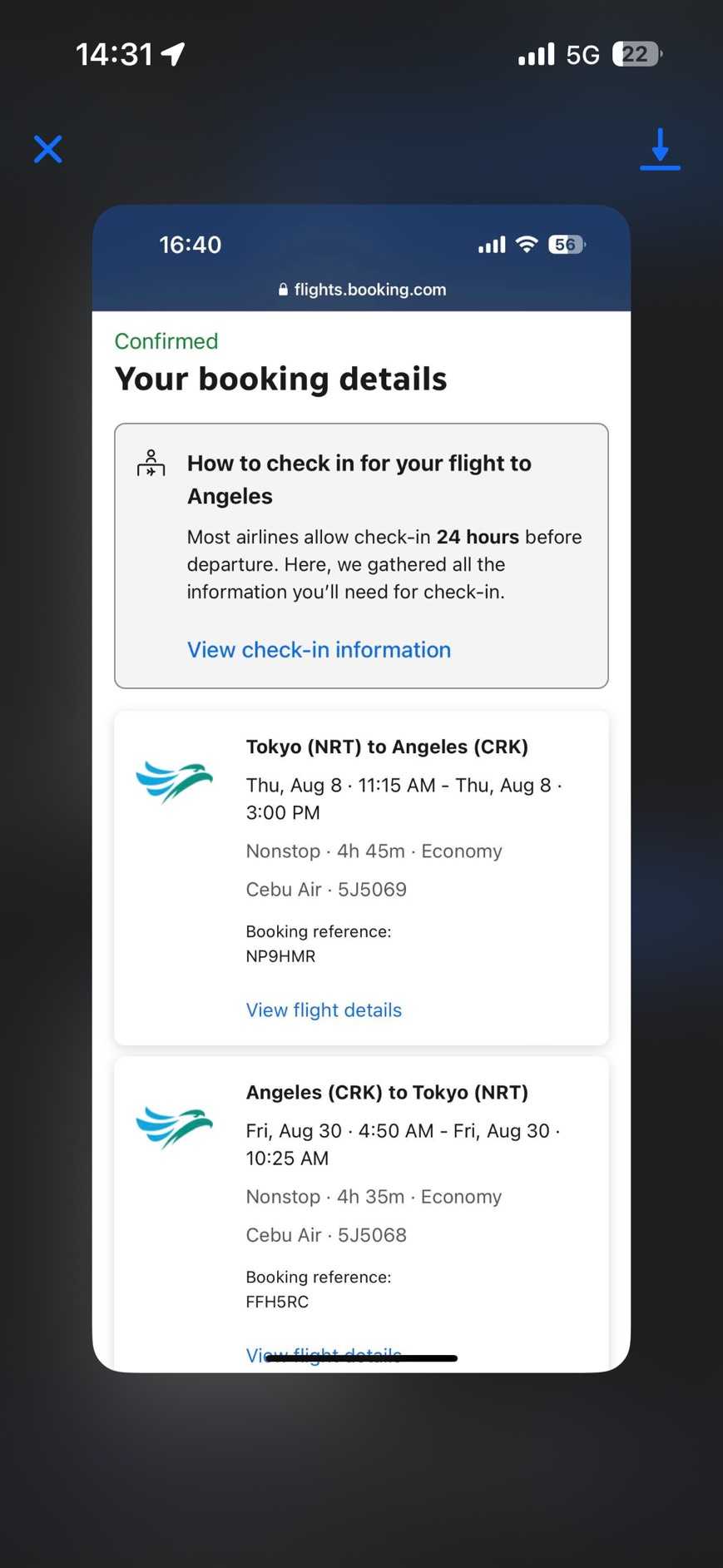Tap the location arrow beside 14:31

173,54
